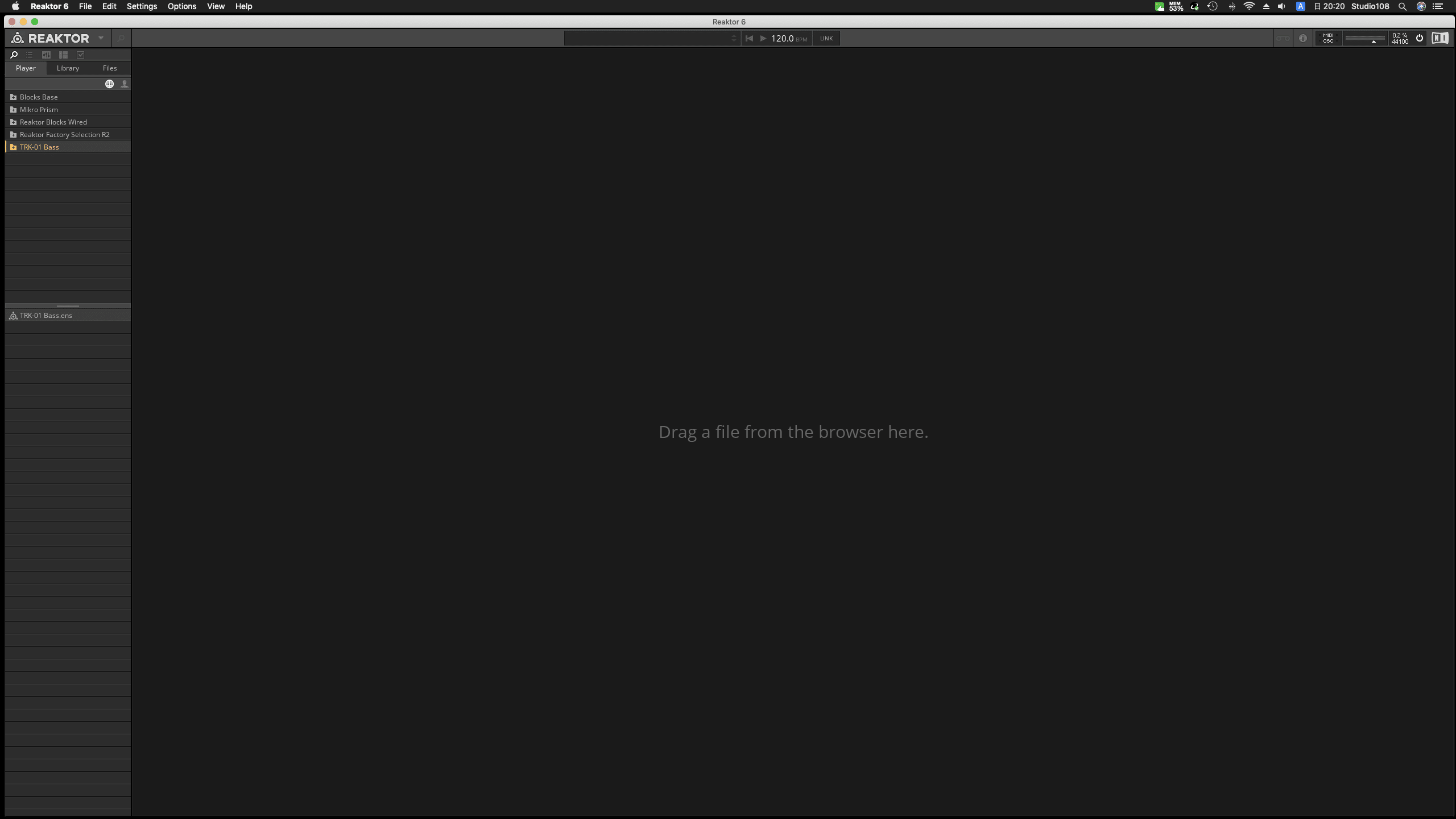The width and height of the screenshot is (1456, 819).
Task: Expand the TRK-01 Bass folder
Action: (14, 147)
